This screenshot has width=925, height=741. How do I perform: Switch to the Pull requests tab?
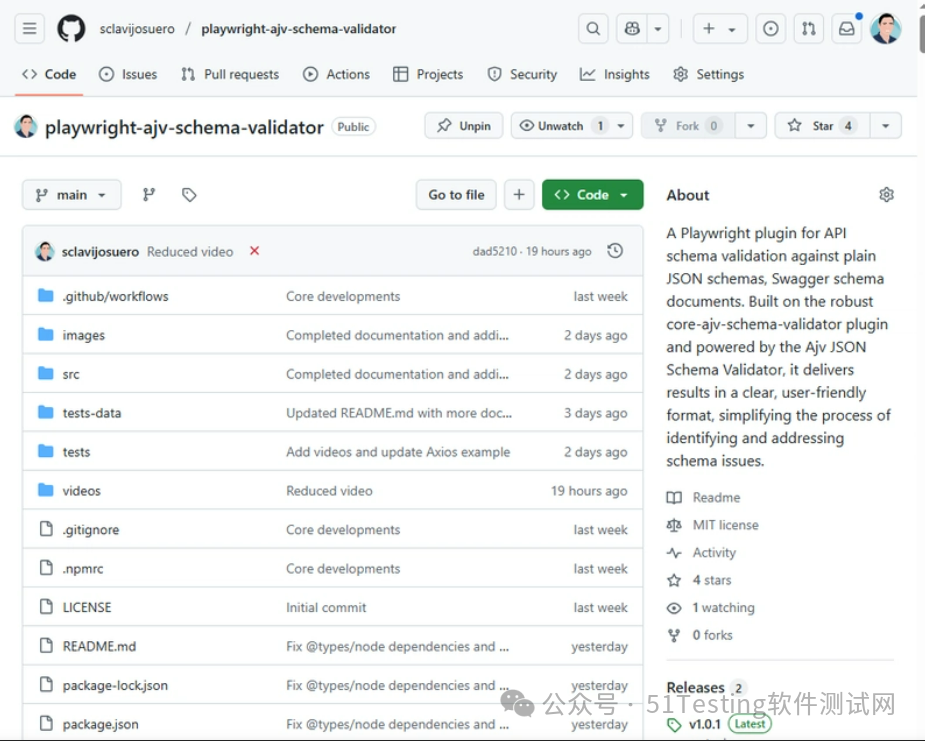[x=230, y=74]
